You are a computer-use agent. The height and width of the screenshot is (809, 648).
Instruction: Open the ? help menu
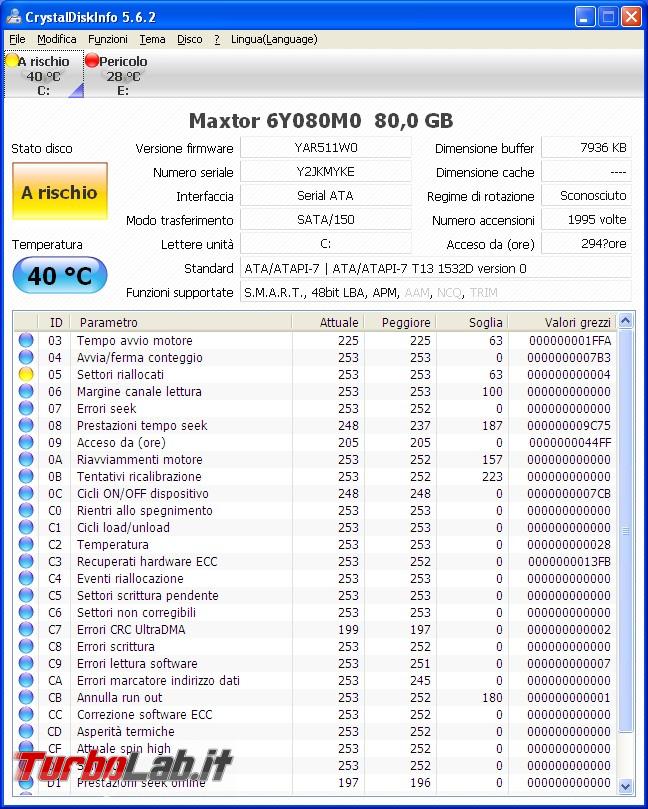point(217,39)
